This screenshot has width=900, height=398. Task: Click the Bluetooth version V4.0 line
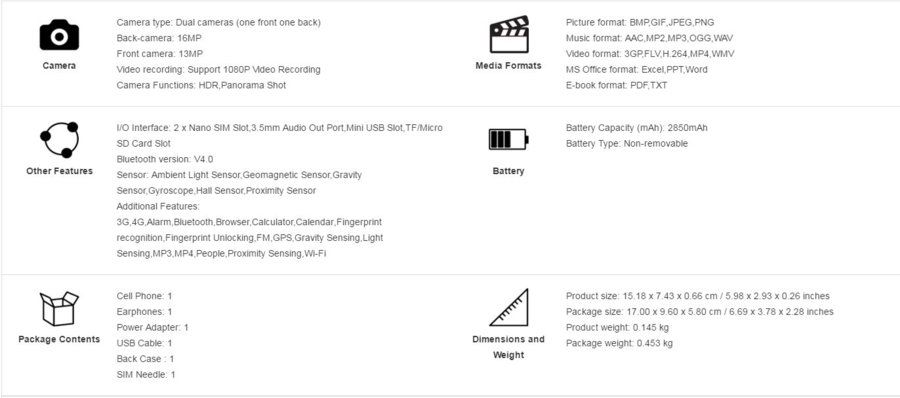pyautogui.click(x=165, y=159)
